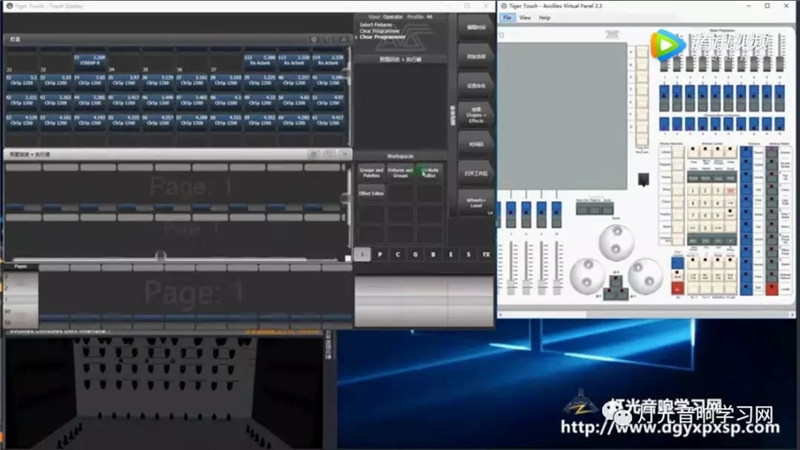Click the Wheels = Level softkey
The height and width of the screenshot is (450, 800).
tap(476, 203)
